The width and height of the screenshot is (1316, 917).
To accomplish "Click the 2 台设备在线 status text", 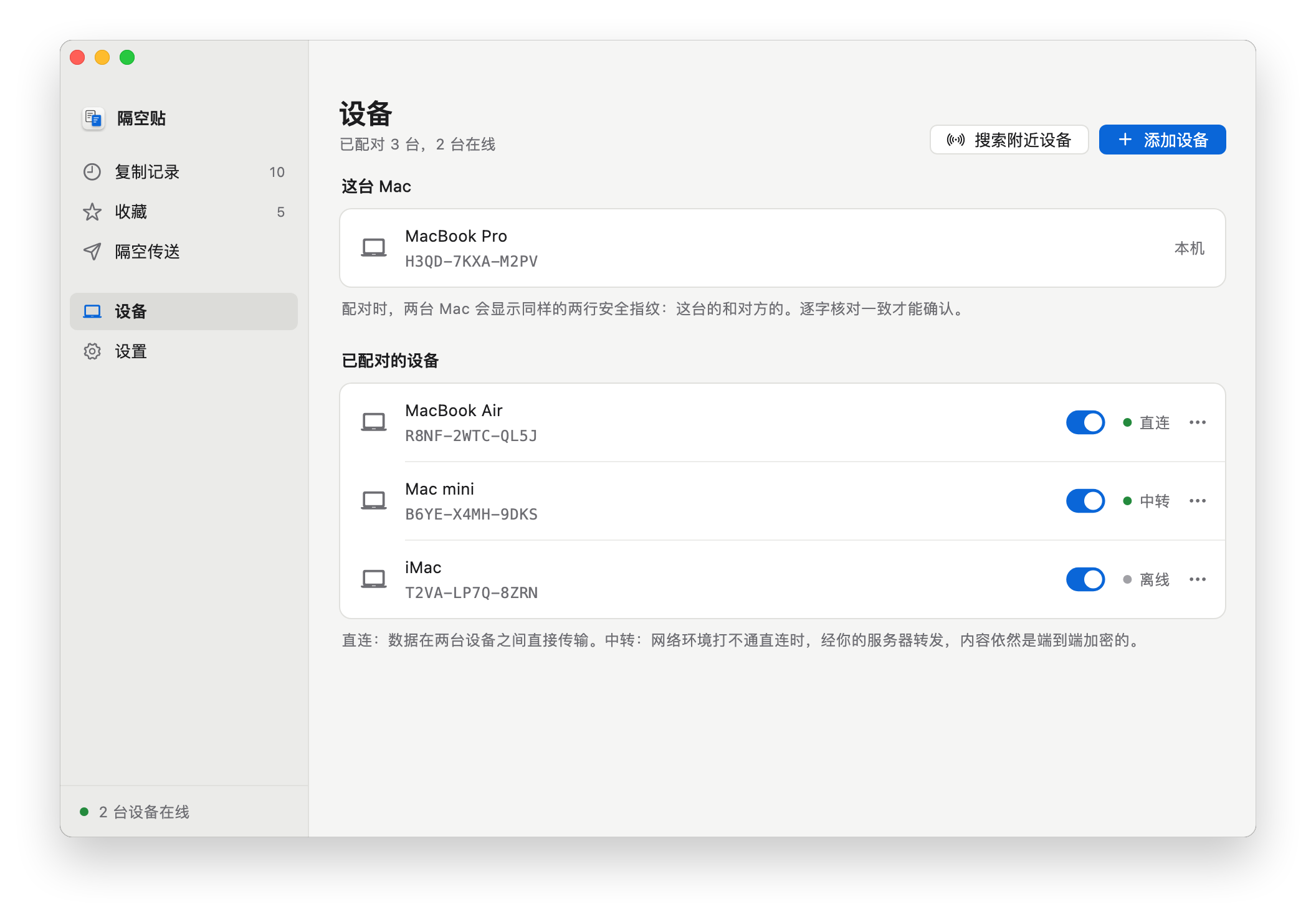I will pyautogui.click(x=144, y=812).
